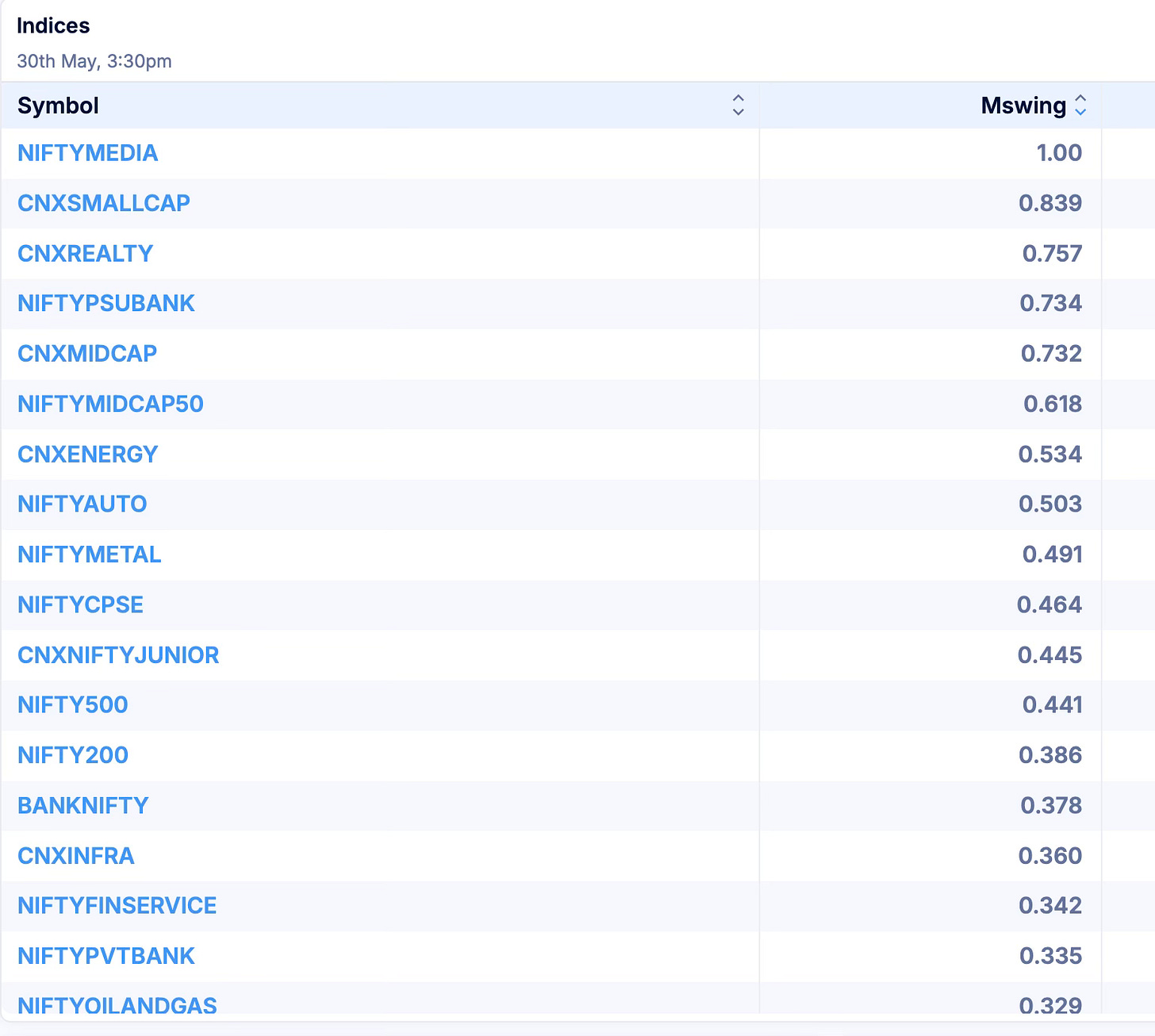Select the Mswing value 0.360
Screen dimensions: 1155x1036
coord(1050,856)
